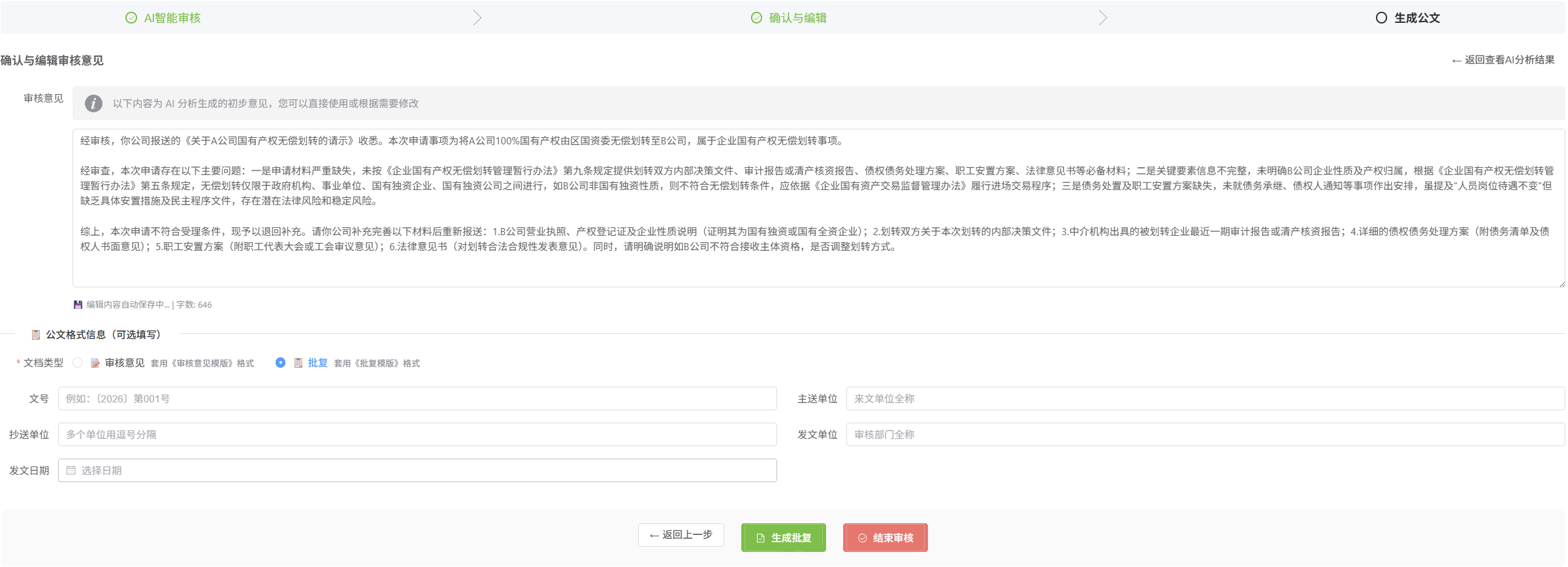Click into the 文号 input field
This screenshot has width=1568, height=567.
point(418,398)
